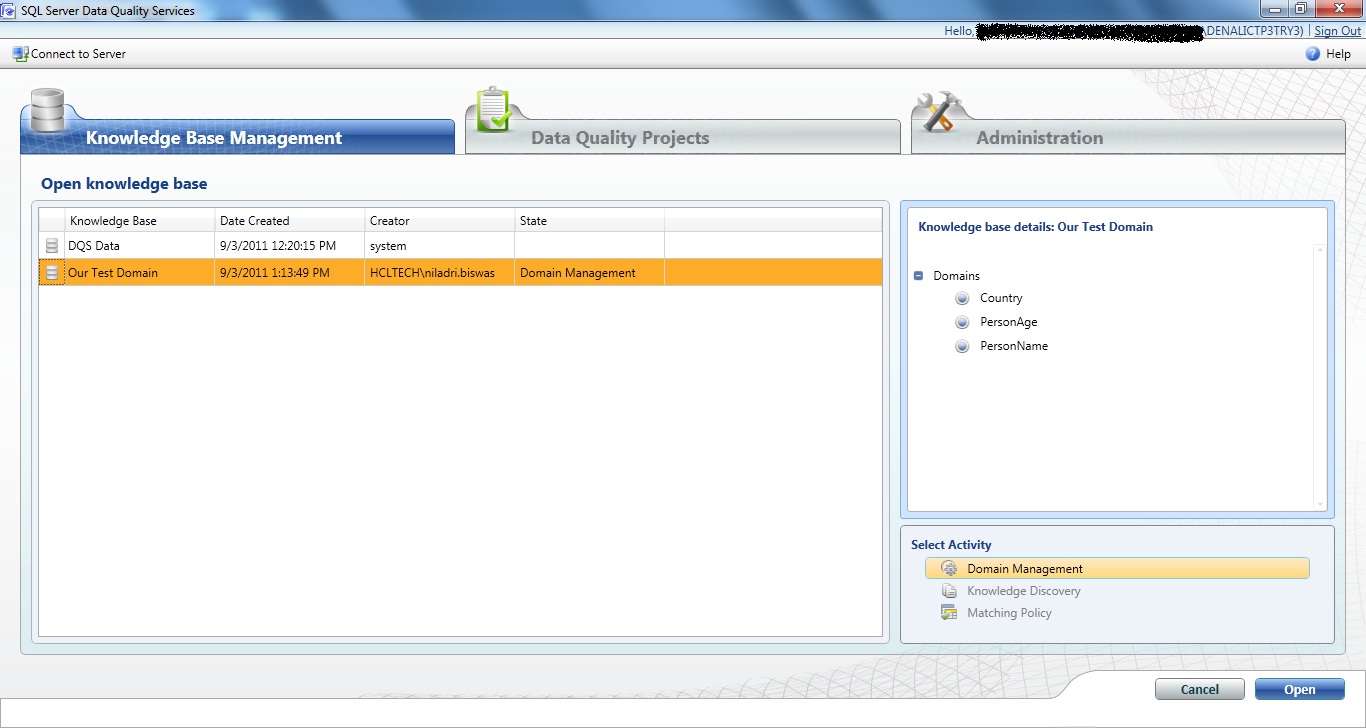Sort by the State column header
The image size is (1366, 728).
[589, 221]
